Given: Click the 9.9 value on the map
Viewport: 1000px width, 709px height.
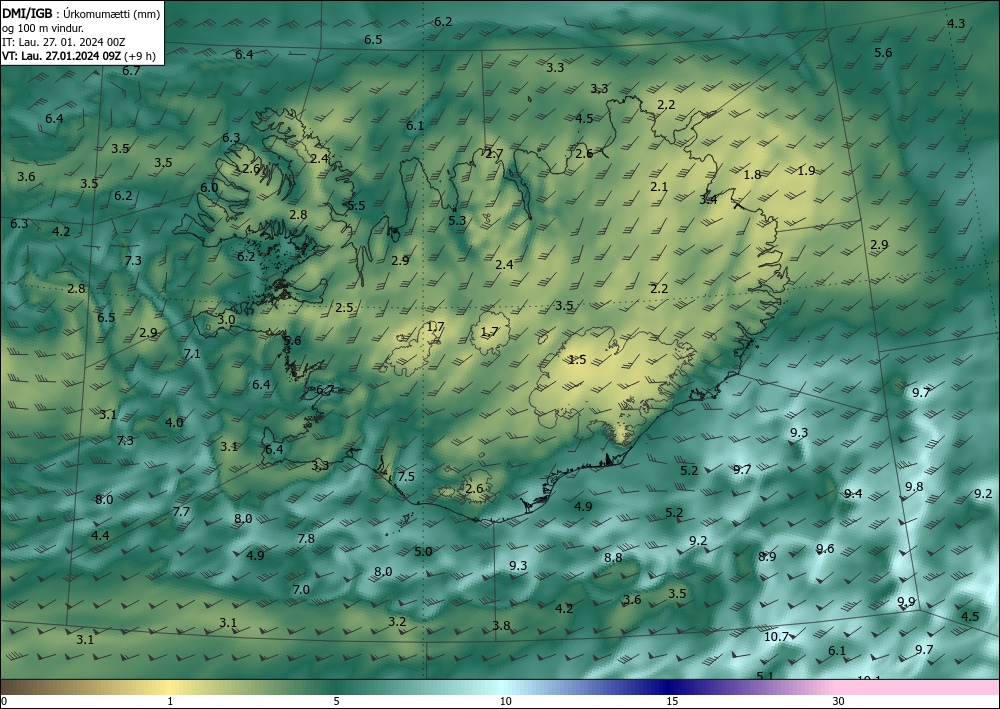Looking at the screenshot, I should coord(906,601).
